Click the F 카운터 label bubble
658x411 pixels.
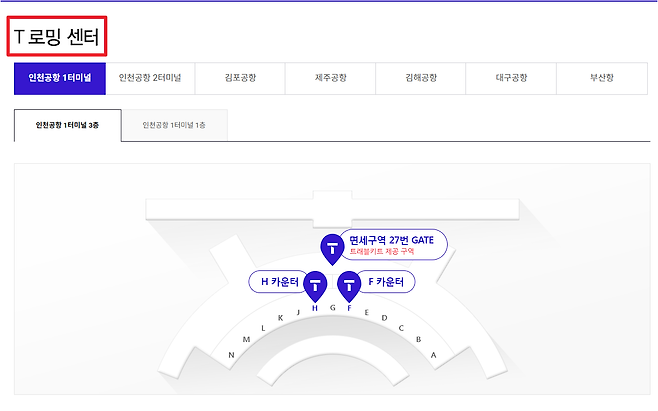tap(386, 282)
